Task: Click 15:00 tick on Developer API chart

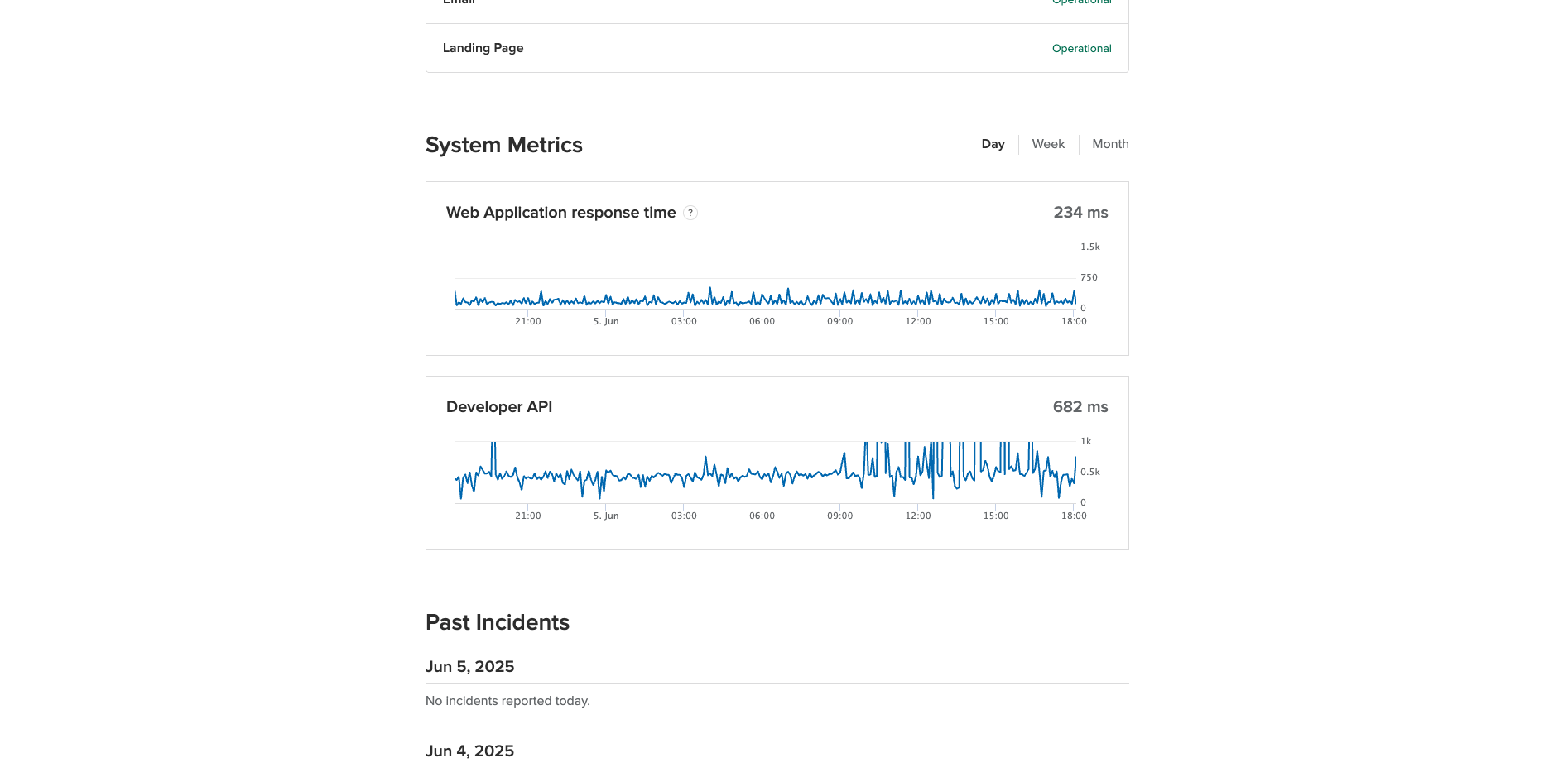Action: [x=996, y=516]
